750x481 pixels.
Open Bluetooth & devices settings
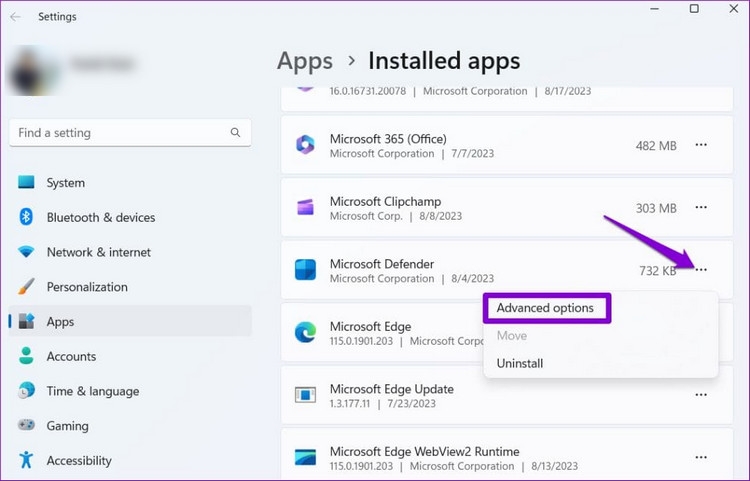(130, 218)
